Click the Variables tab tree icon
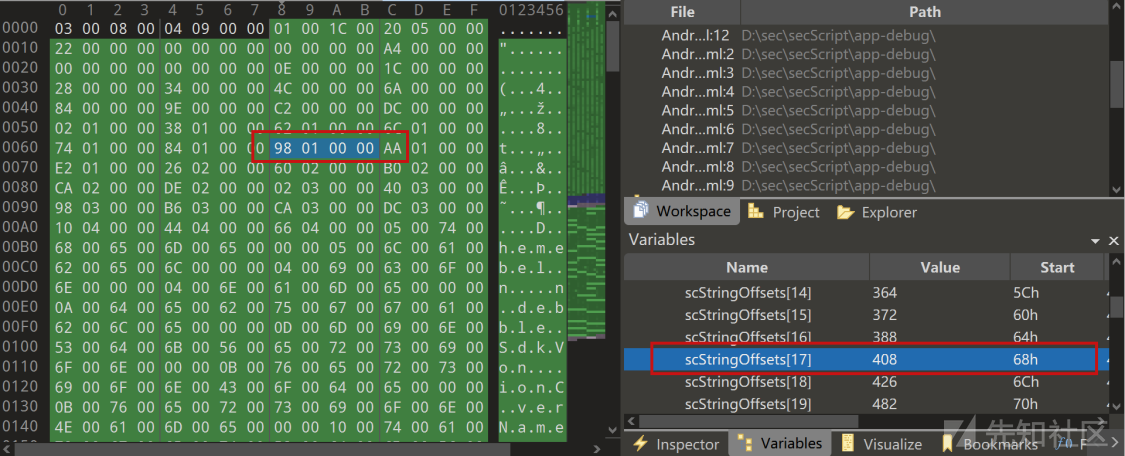1125x456 pixels. point(744,443)
